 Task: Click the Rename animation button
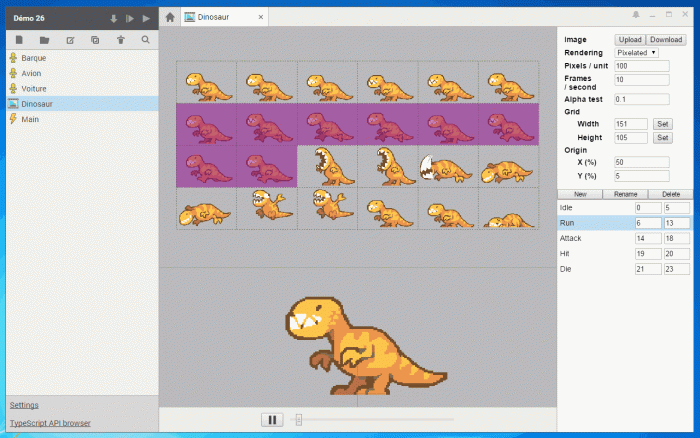click(625, 194)
